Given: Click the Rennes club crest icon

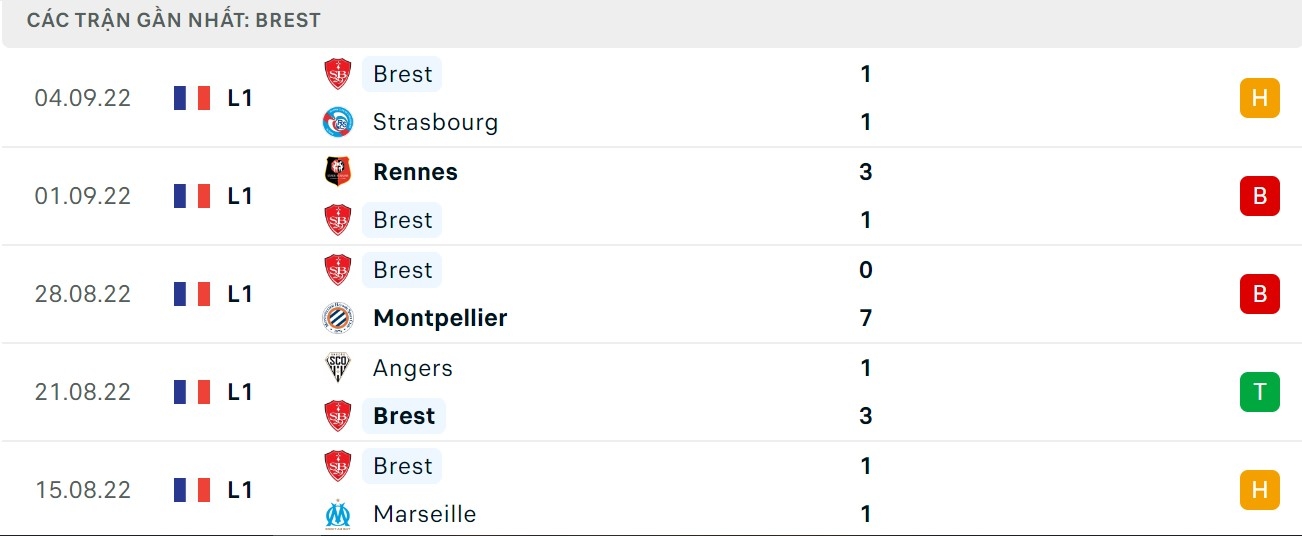Looking at the screenshot, I should click(x=338, y=172).
